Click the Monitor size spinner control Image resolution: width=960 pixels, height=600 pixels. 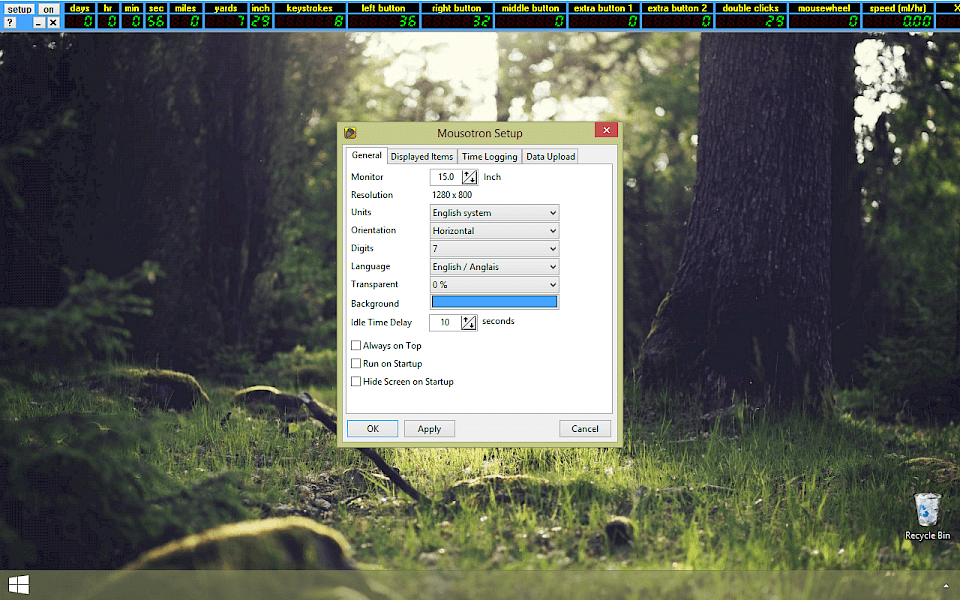pos(470,177)
